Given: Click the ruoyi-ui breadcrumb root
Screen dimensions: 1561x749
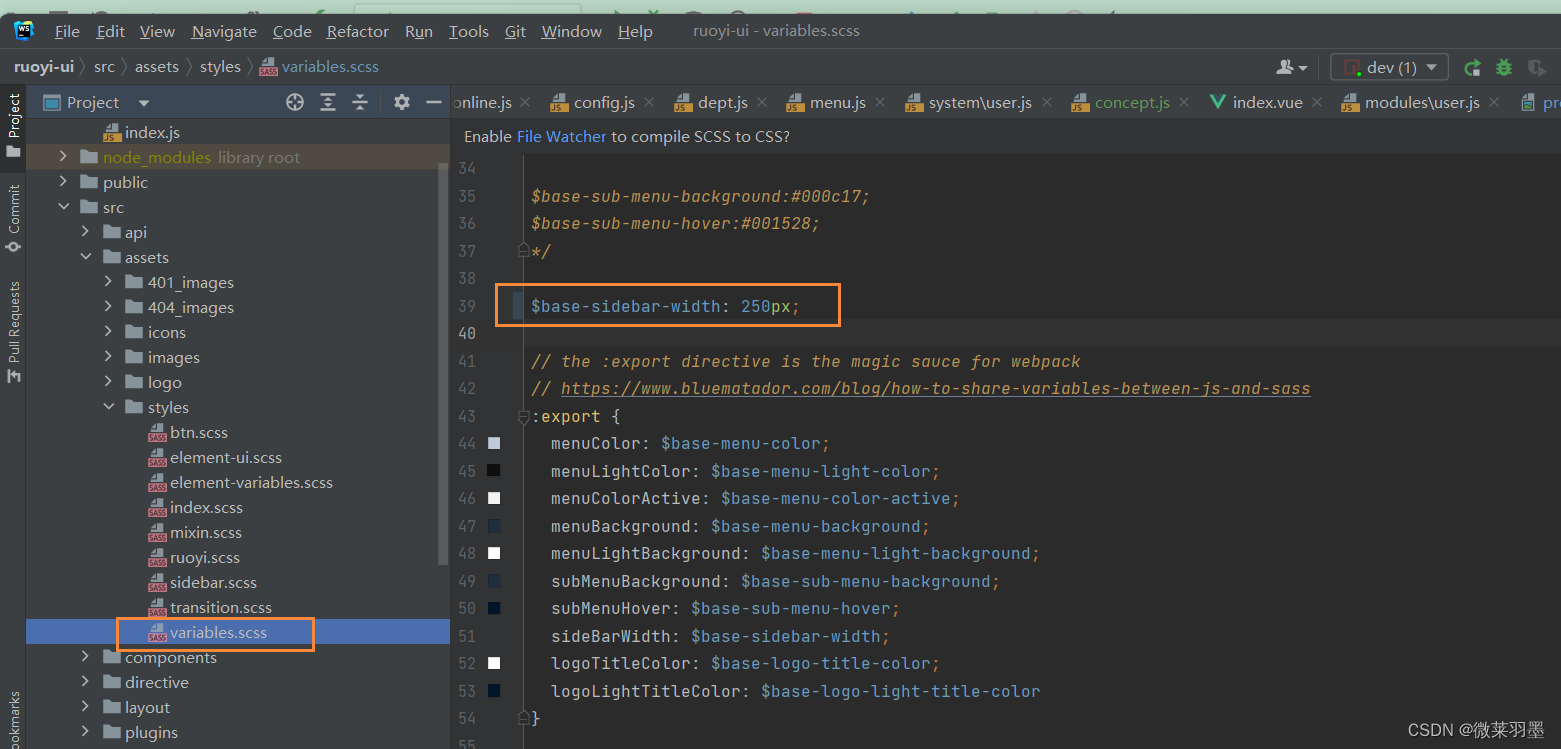Looking at the screenshot, I should coord(44,67).
